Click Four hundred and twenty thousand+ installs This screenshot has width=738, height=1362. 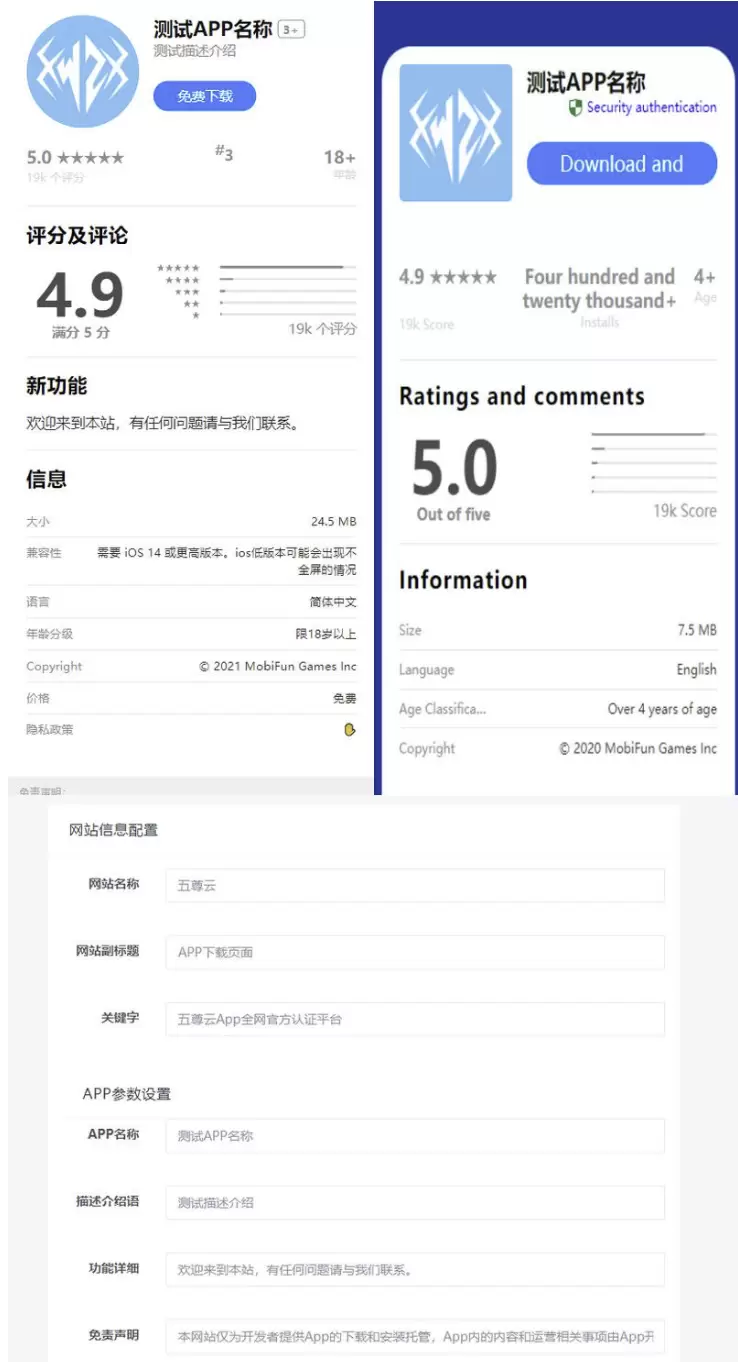click(599, 288)
